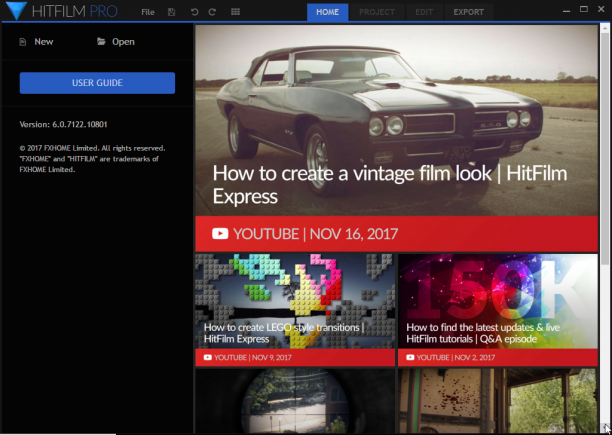Open the sniper scope video thumbnail

click(295, 401)
